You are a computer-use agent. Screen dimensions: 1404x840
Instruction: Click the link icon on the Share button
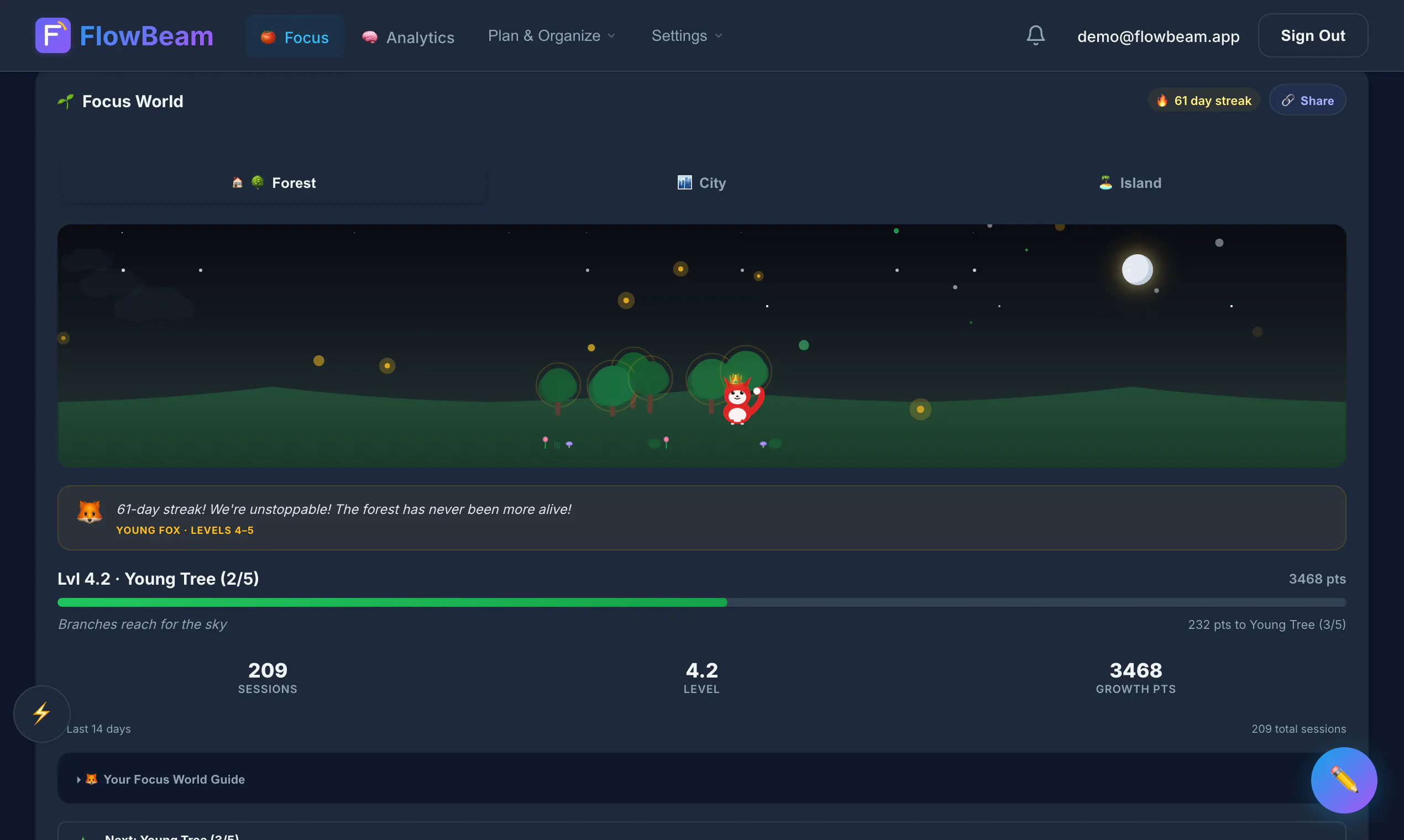pyautogui.click(x=1287, y=101)
